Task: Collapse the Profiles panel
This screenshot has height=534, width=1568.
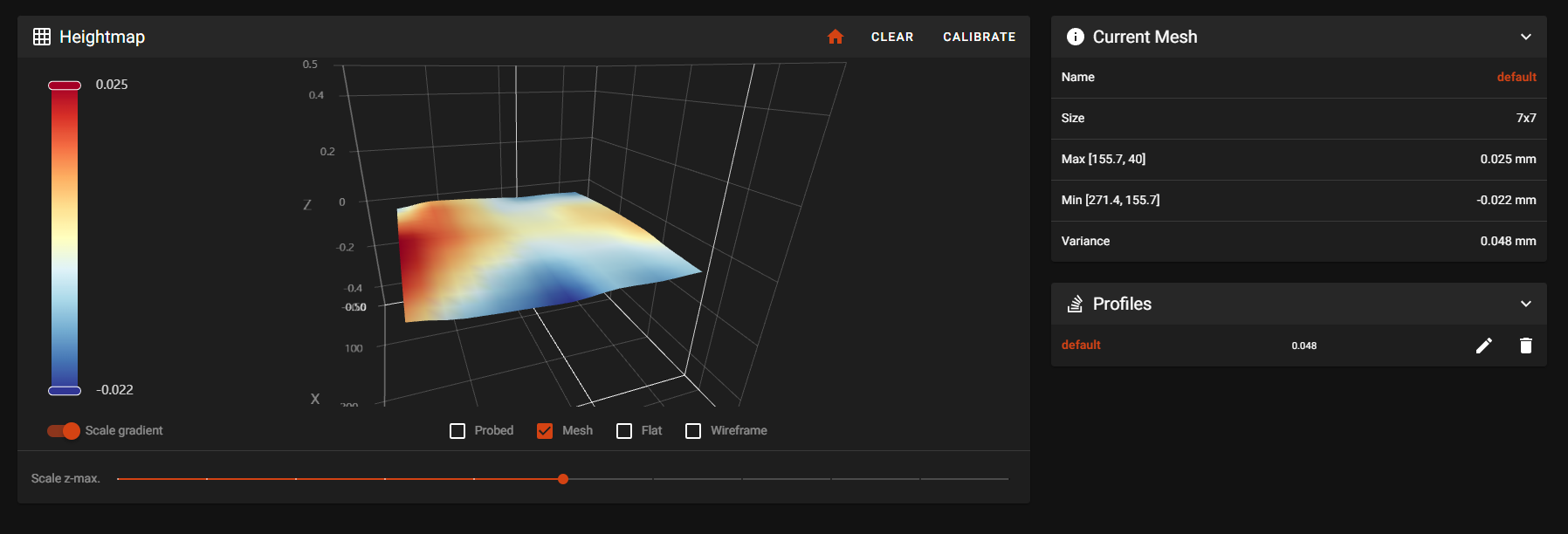Action: click(x=1525, y=304)
